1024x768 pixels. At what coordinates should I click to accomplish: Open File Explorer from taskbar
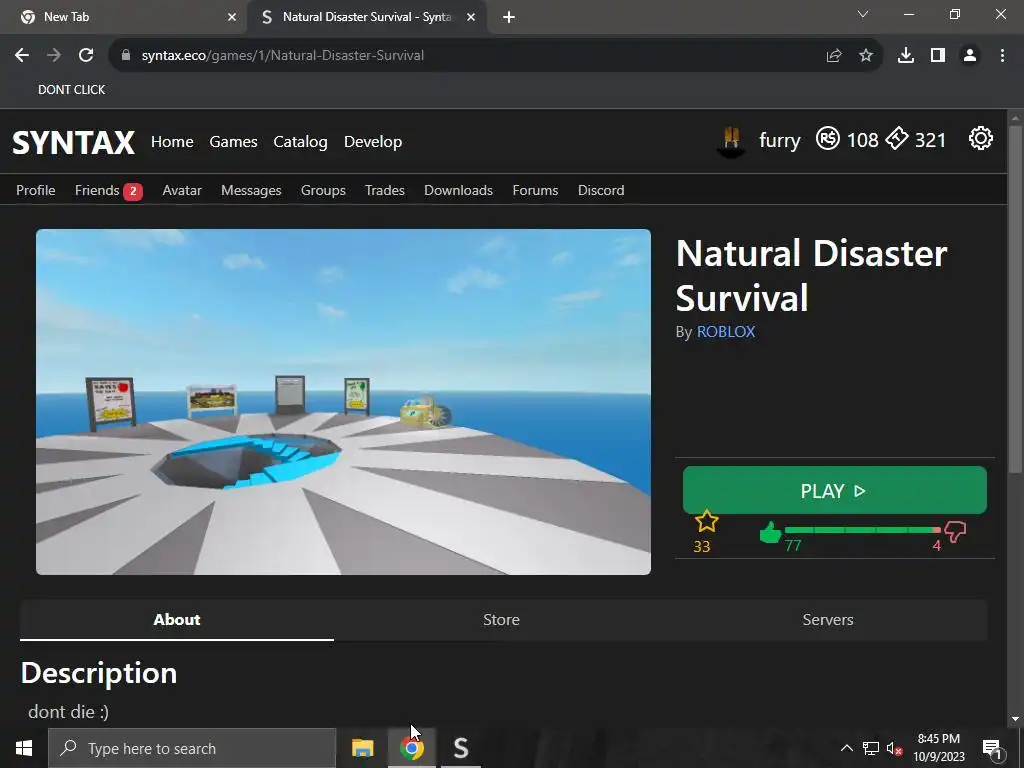tap(362, 748)
